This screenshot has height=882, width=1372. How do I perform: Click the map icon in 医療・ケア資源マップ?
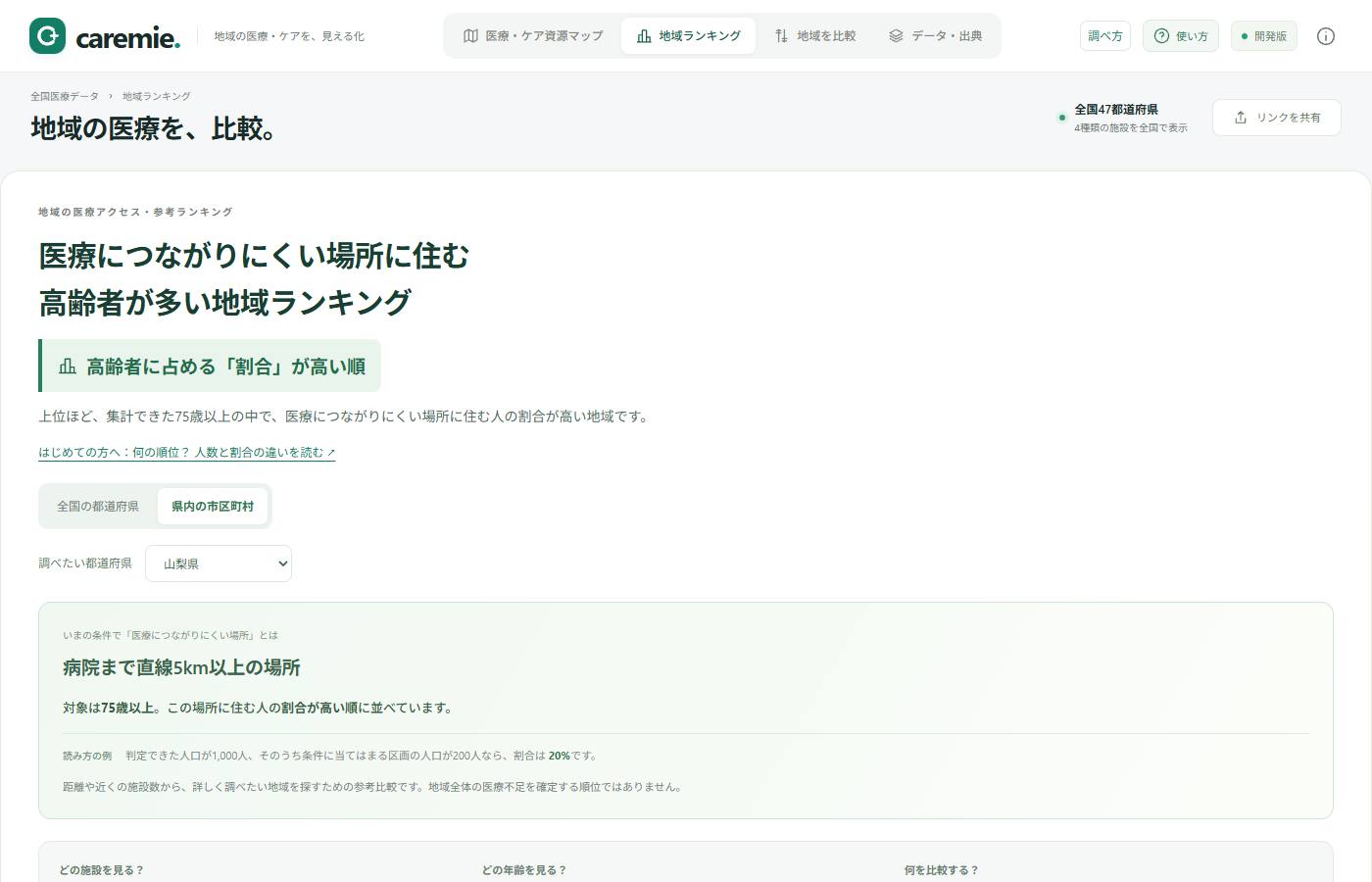click(470, 36)
